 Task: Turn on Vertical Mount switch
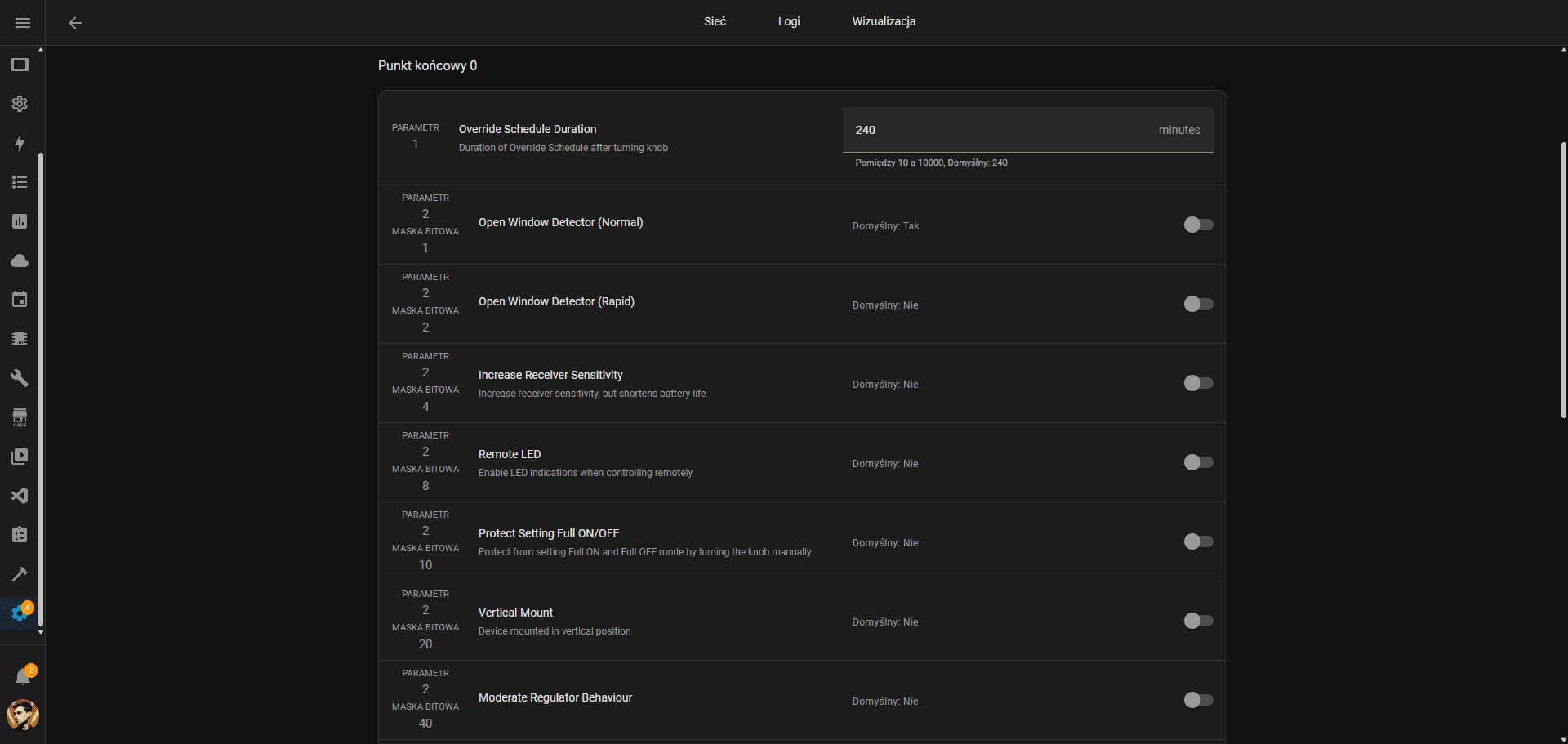click(x=1198, y=621)
